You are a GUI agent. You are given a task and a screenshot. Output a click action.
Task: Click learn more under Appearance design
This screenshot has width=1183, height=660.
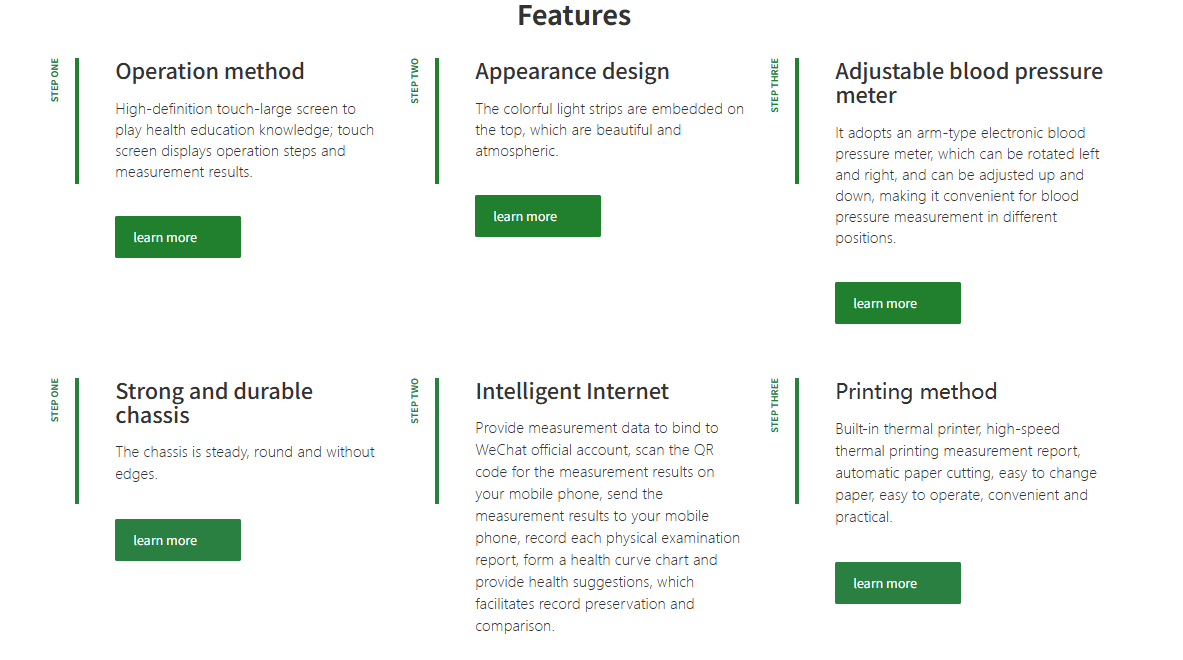pyautogui.click(x=537, y=216)
